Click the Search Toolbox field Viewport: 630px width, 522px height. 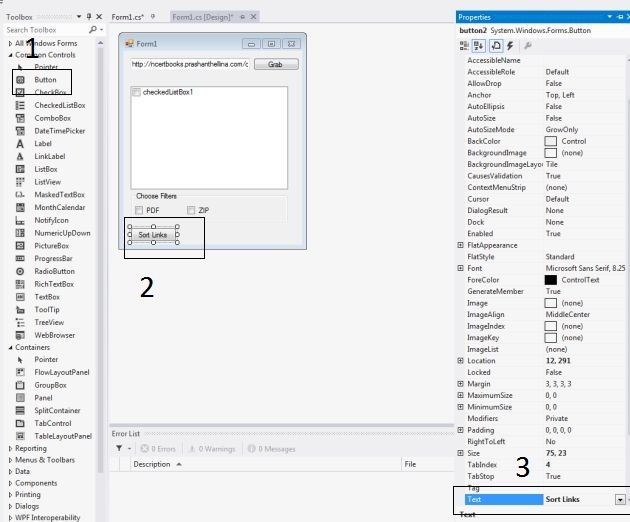point(46,30)
